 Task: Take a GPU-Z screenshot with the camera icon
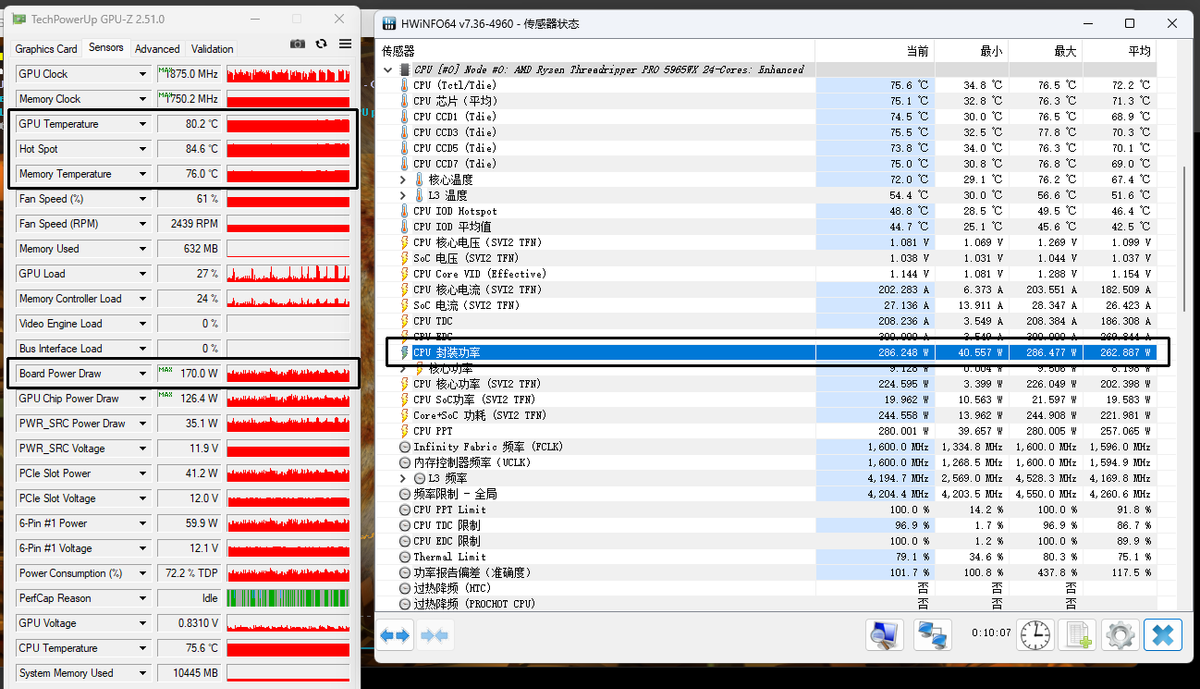point(297,44)
